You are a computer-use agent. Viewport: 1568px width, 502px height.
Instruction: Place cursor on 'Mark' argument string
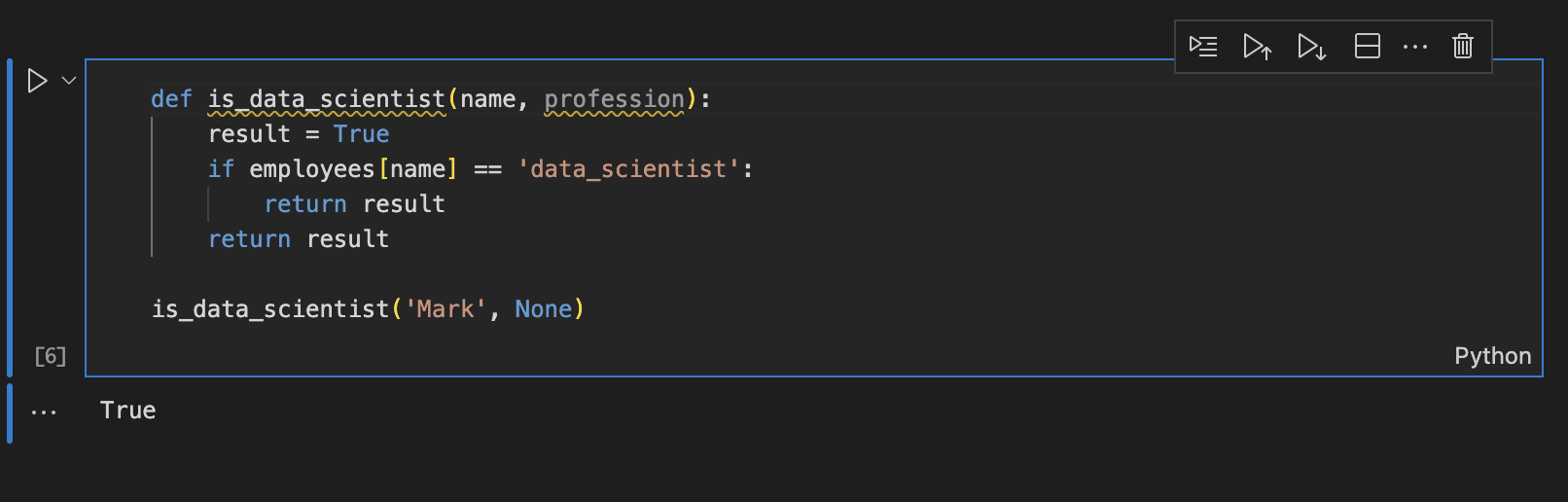[x=445, y=309]
